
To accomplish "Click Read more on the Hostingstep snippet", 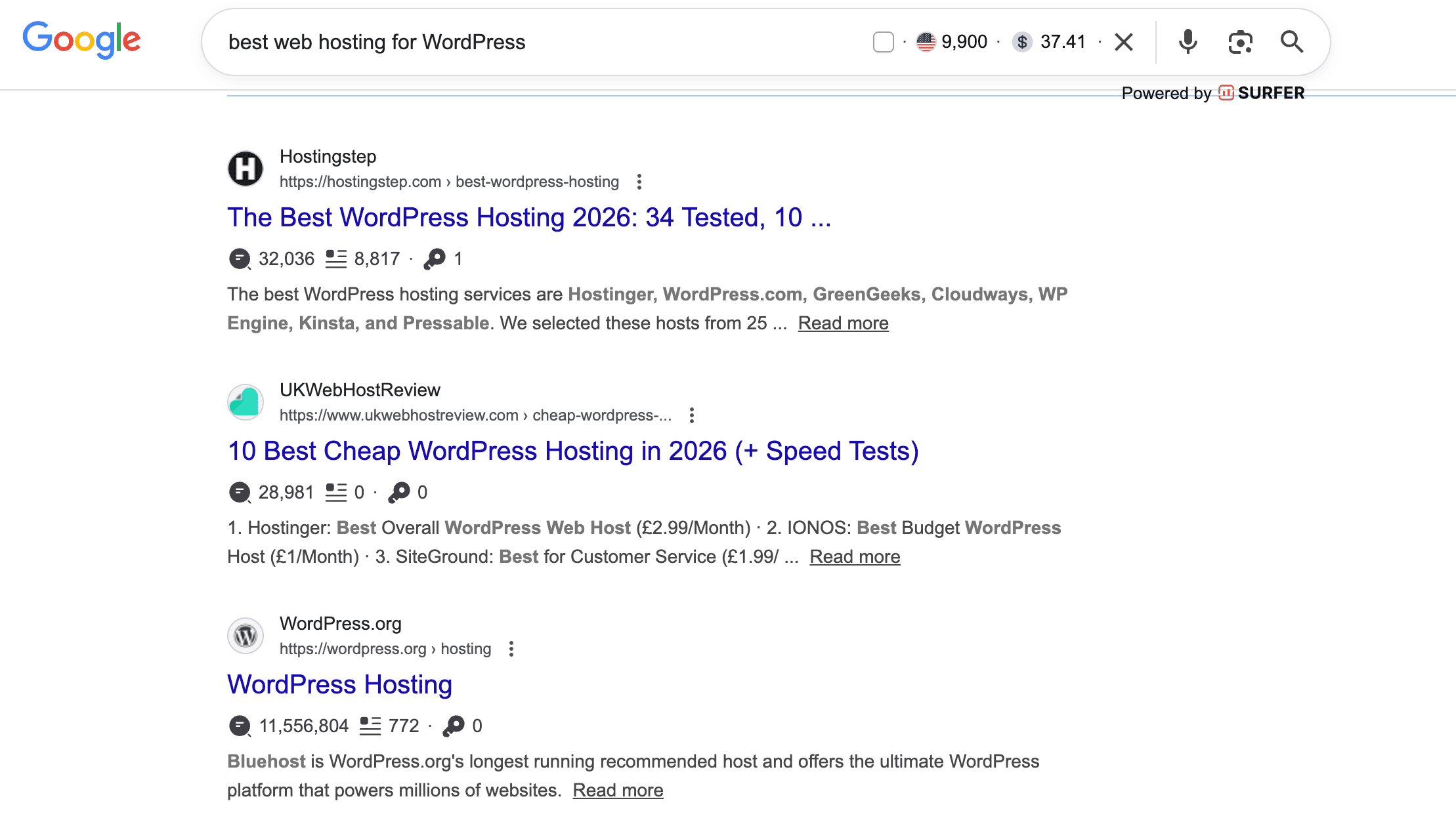I will (x=843, y=323).
